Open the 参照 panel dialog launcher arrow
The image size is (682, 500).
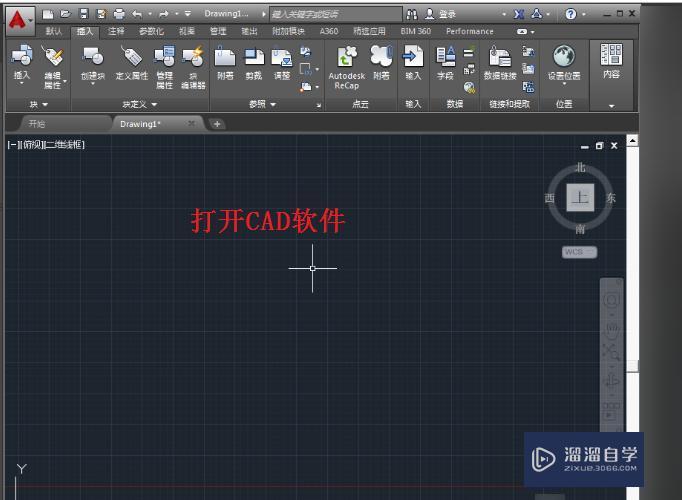coord(319,105)
